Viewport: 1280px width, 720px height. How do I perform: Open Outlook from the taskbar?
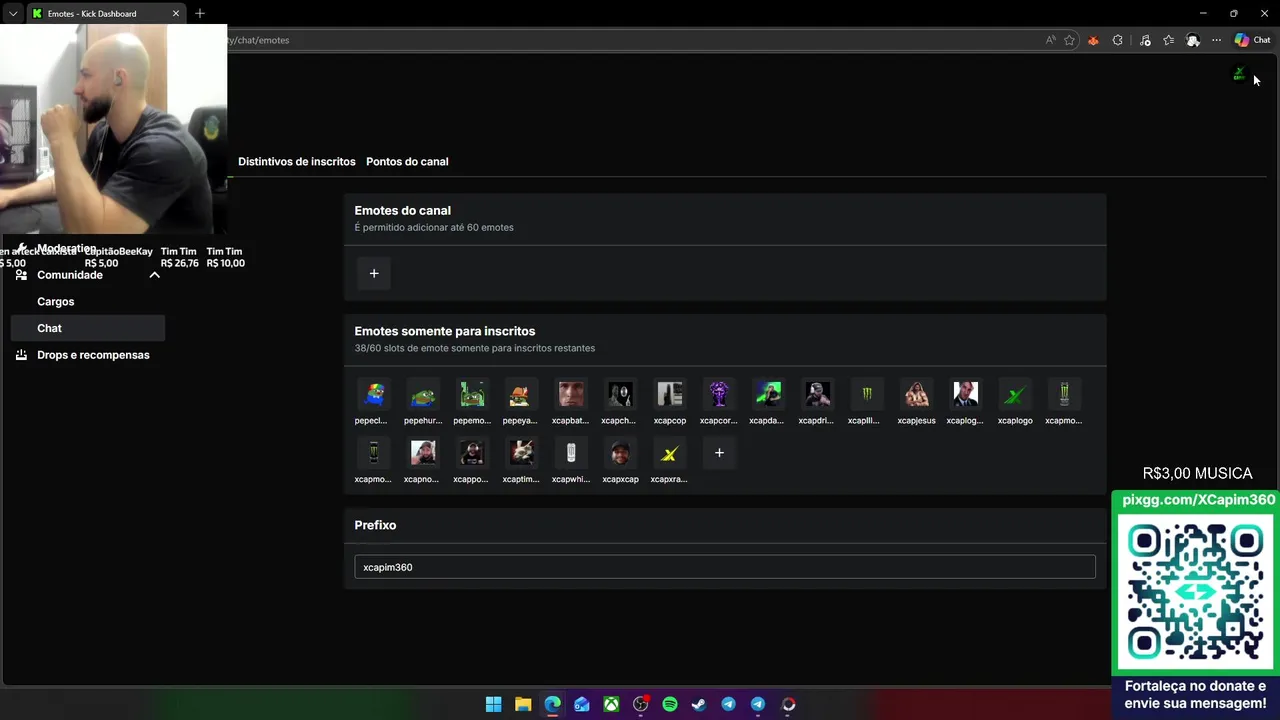pos(582,704)
